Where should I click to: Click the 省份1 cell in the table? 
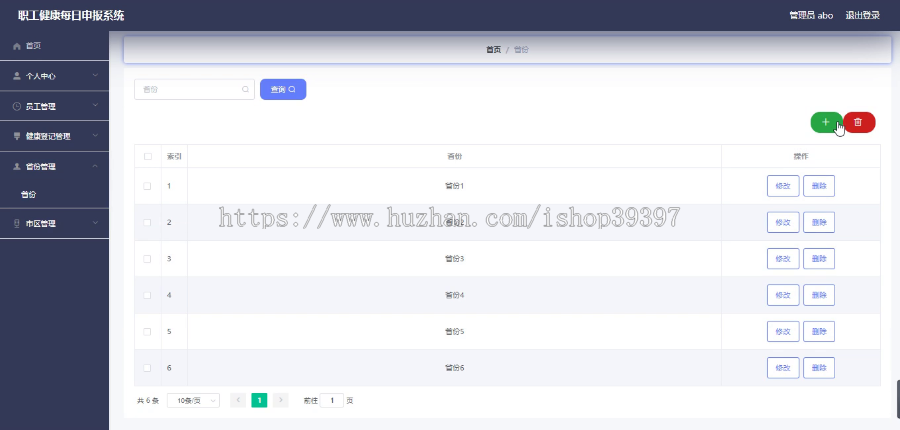pos(454,186)
